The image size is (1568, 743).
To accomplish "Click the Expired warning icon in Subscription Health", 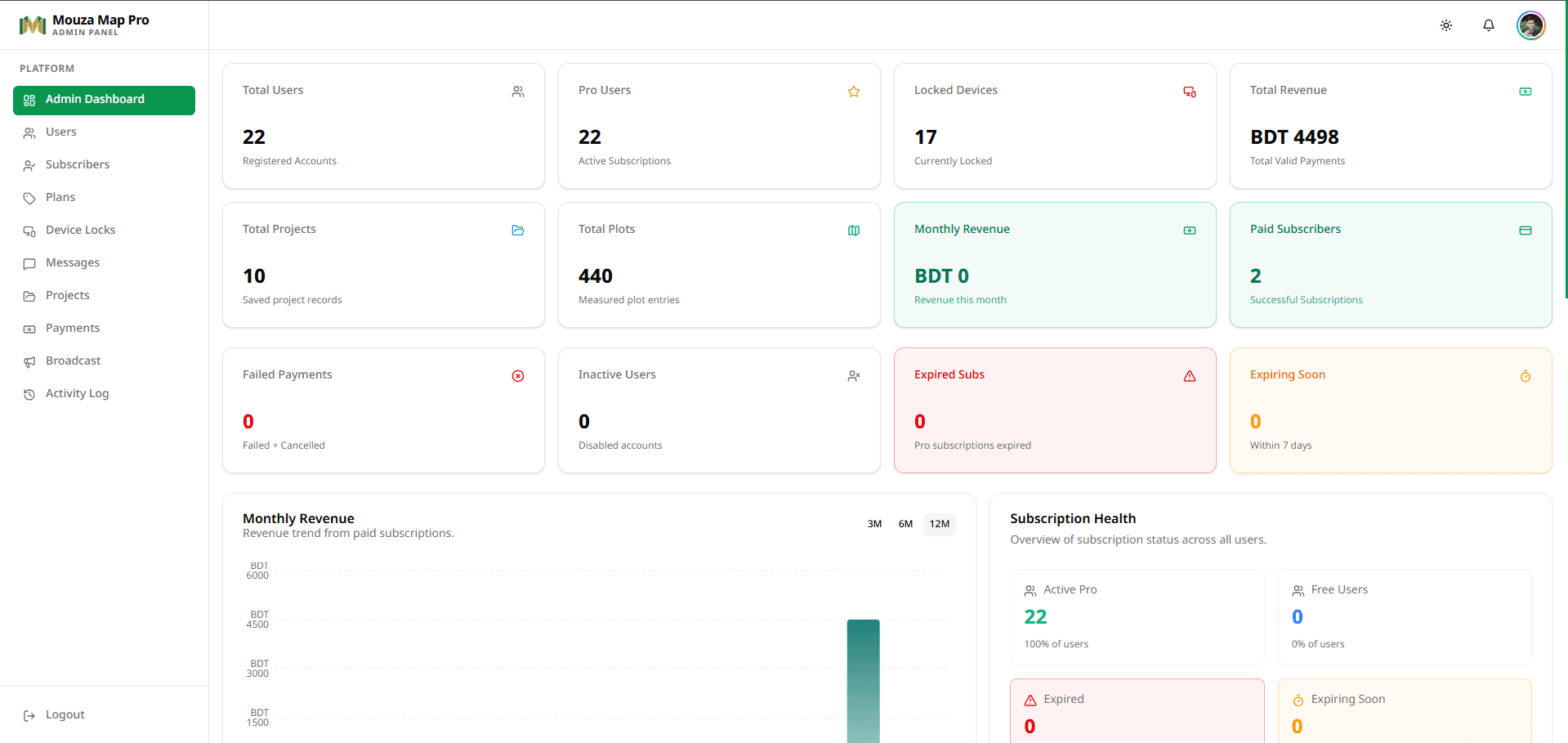I will [1030, 700].
